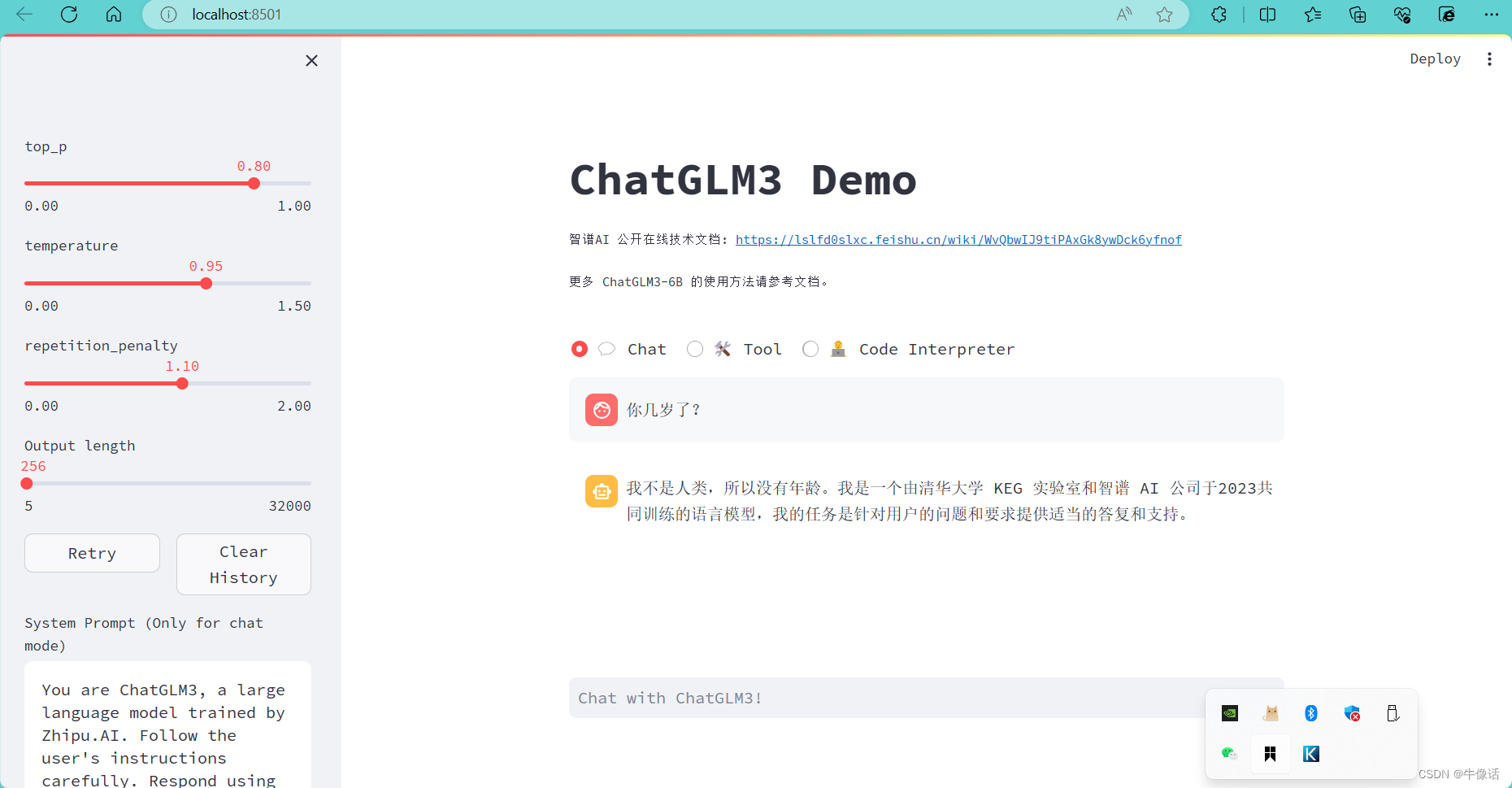Open the Zhipu AI feishu documentation link

coord(958,240)
